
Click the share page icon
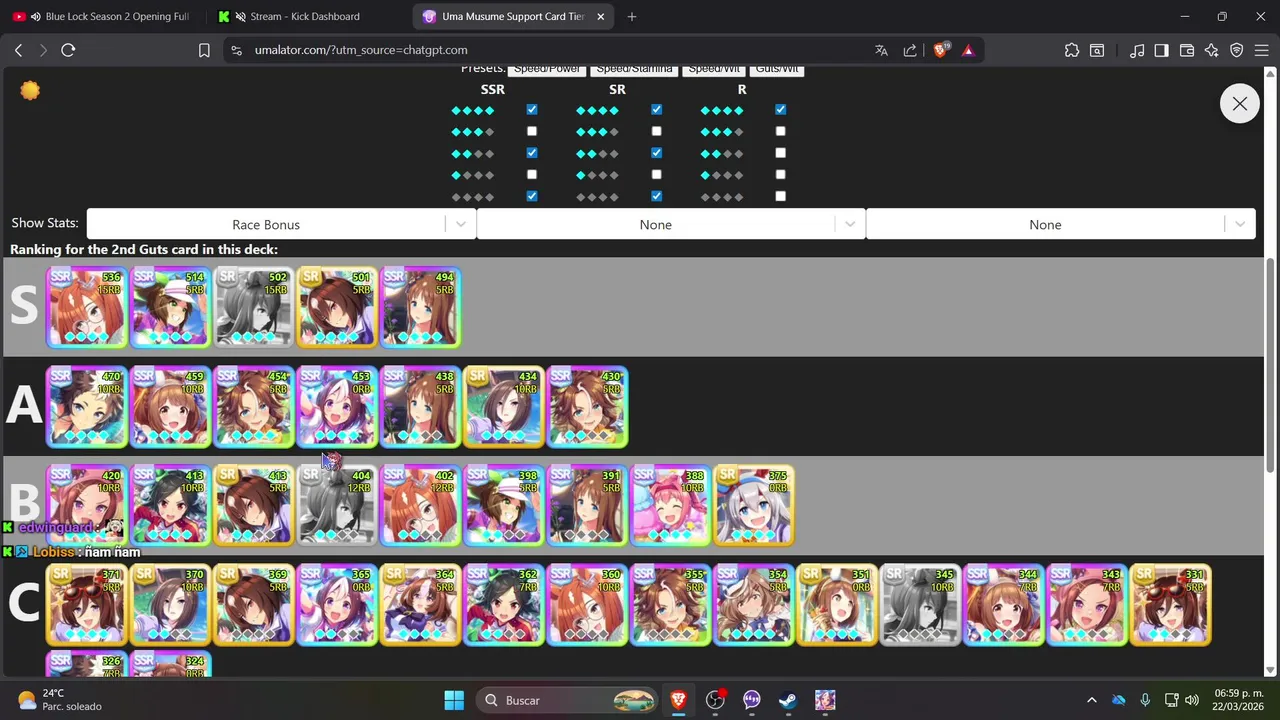coord(910,50)
